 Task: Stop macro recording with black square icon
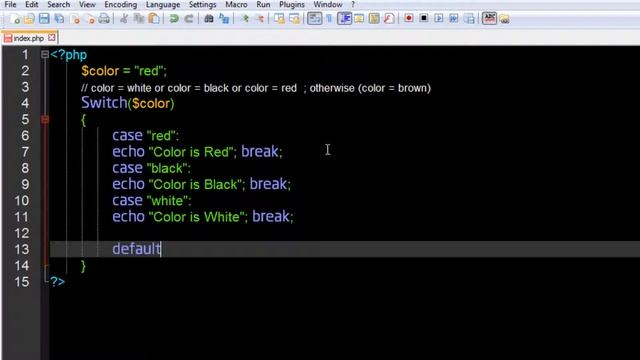424,19
